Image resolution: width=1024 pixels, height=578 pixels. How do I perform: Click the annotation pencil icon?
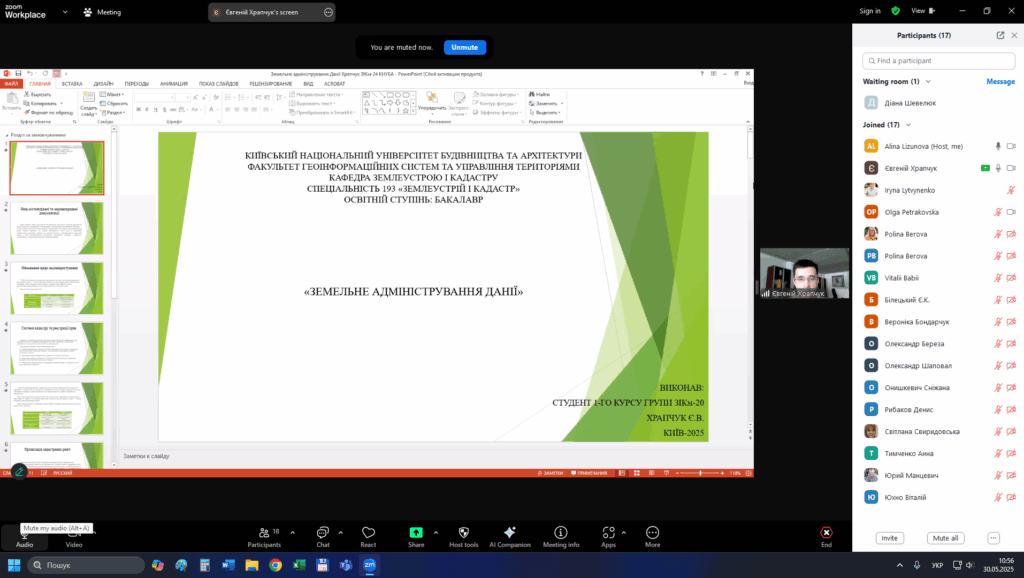tap(19, 471)
